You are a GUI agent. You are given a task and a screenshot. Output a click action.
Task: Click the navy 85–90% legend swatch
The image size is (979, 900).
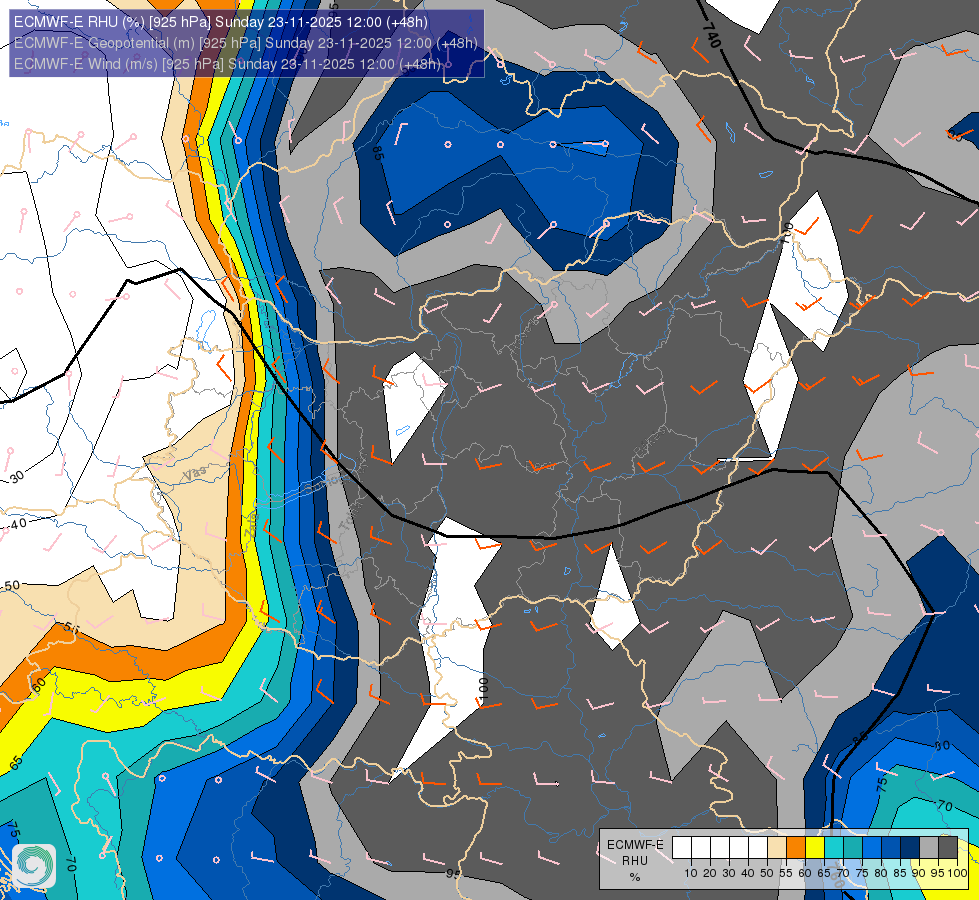[910, 848]
